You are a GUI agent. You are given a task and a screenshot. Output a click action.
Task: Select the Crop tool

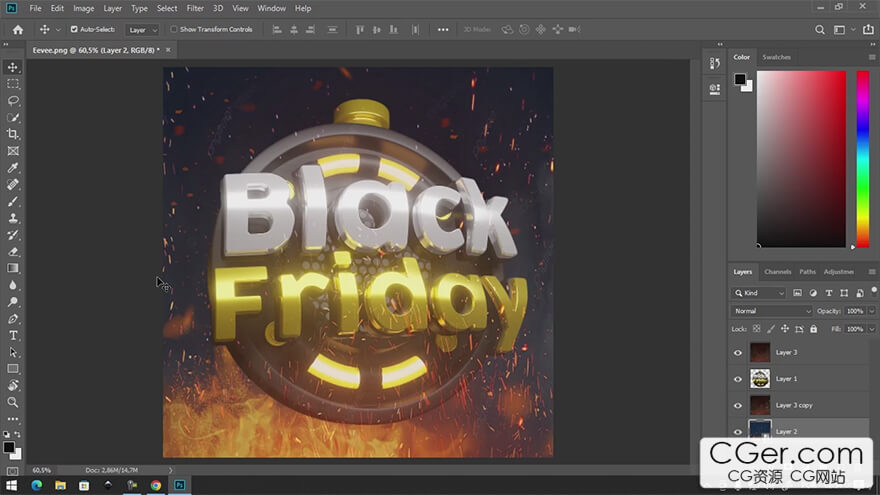(13, 134)
